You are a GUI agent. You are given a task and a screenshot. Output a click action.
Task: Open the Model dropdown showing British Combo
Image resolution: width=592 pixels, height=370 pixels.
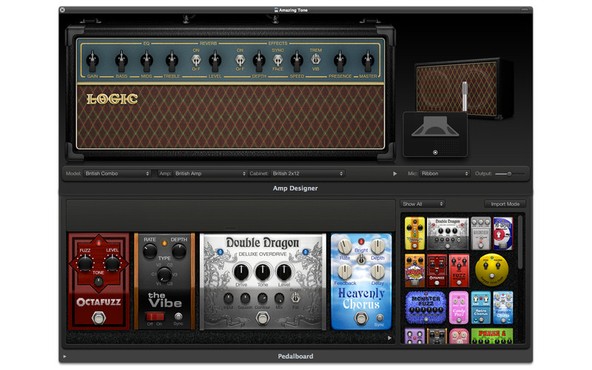tap(117, 173)
